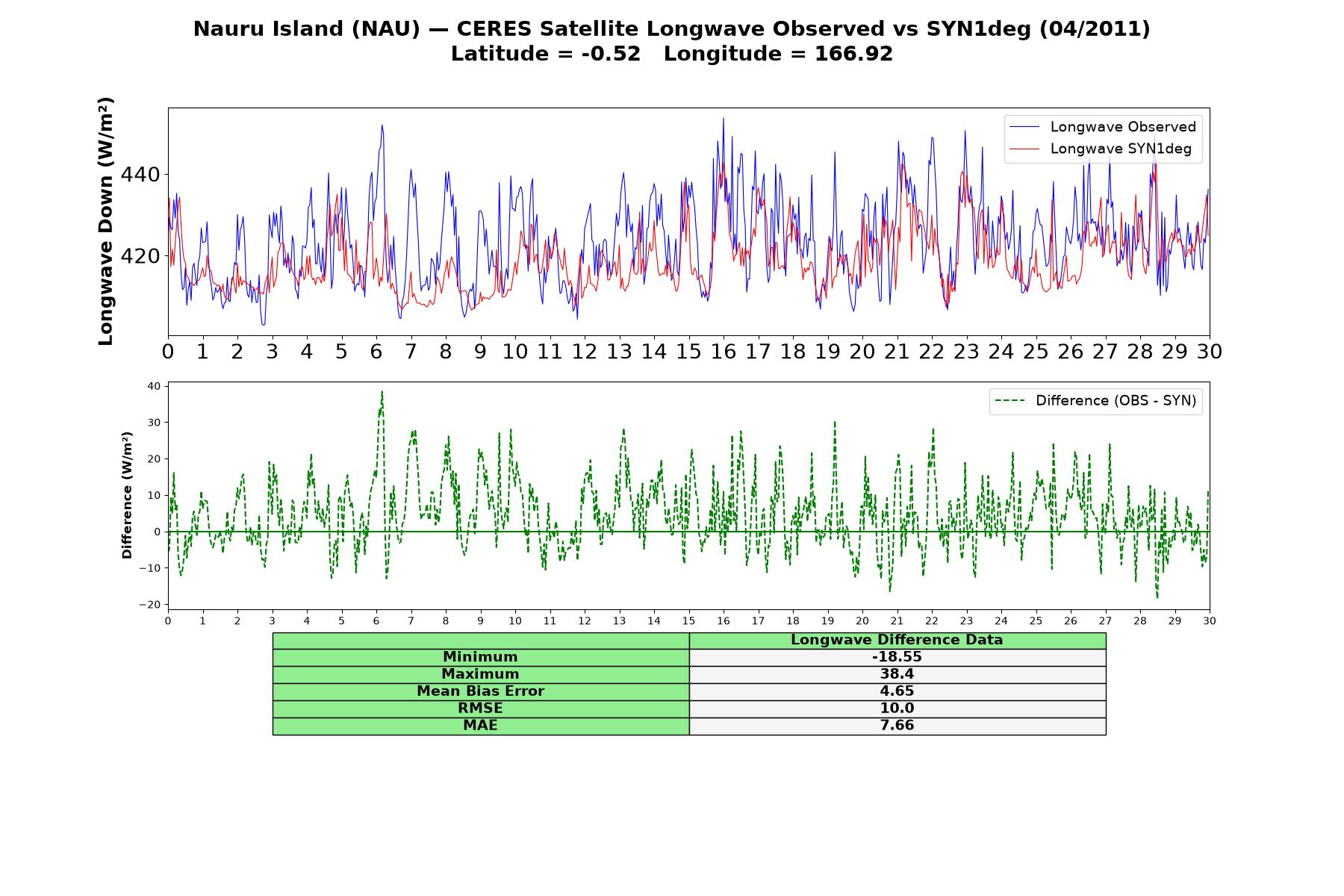Click the blue Longwave Observed legend line
This screenshot has height=896, width=1344.
pyautogui.click(x=1024, y=127)
